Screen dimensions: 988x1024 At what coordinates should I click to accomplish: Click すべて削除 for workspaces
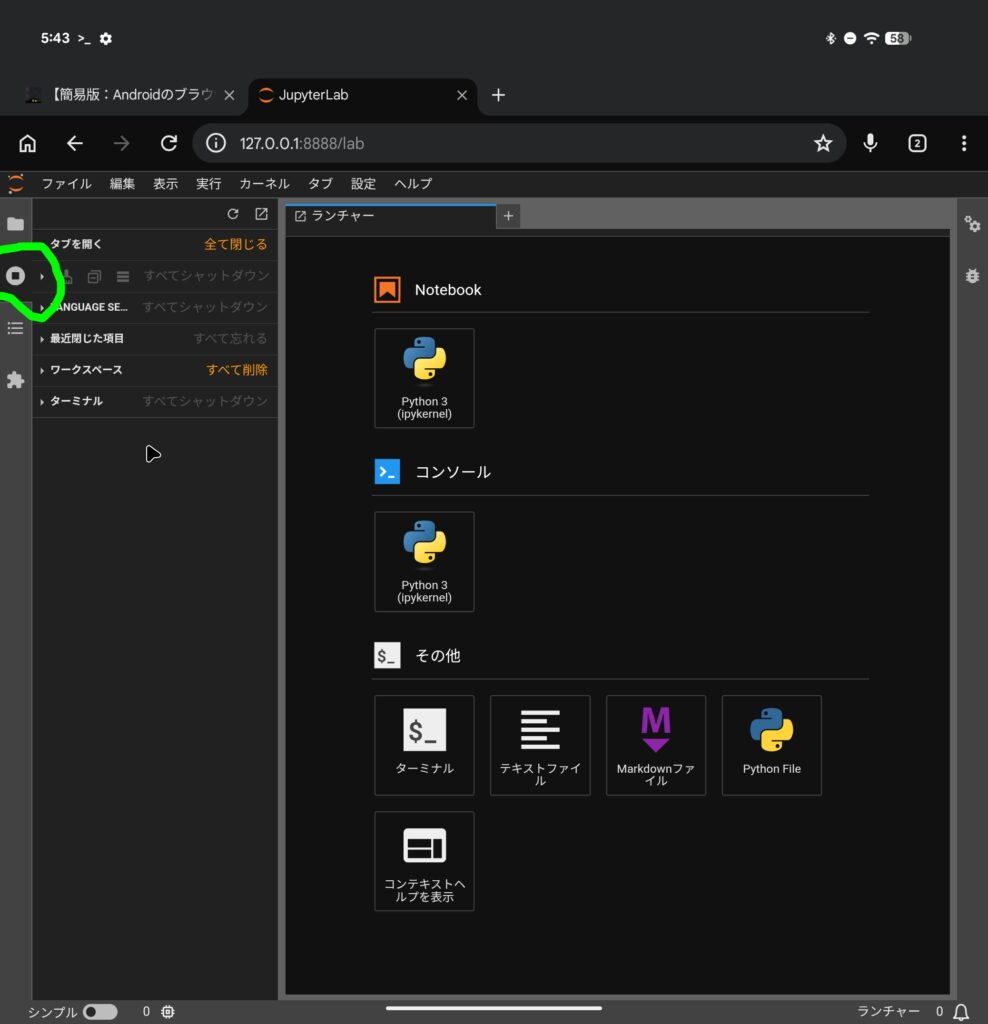pos(237,370)
